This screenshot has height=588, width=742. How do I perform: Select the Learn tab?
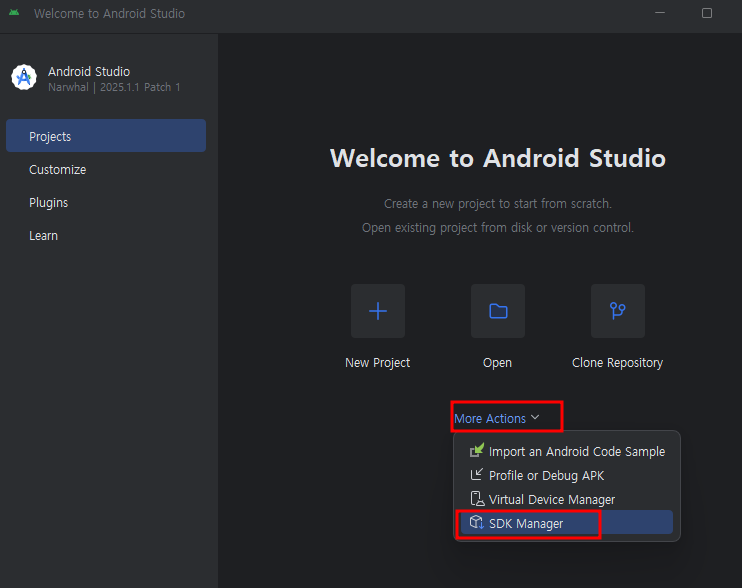tap(106, 236)
